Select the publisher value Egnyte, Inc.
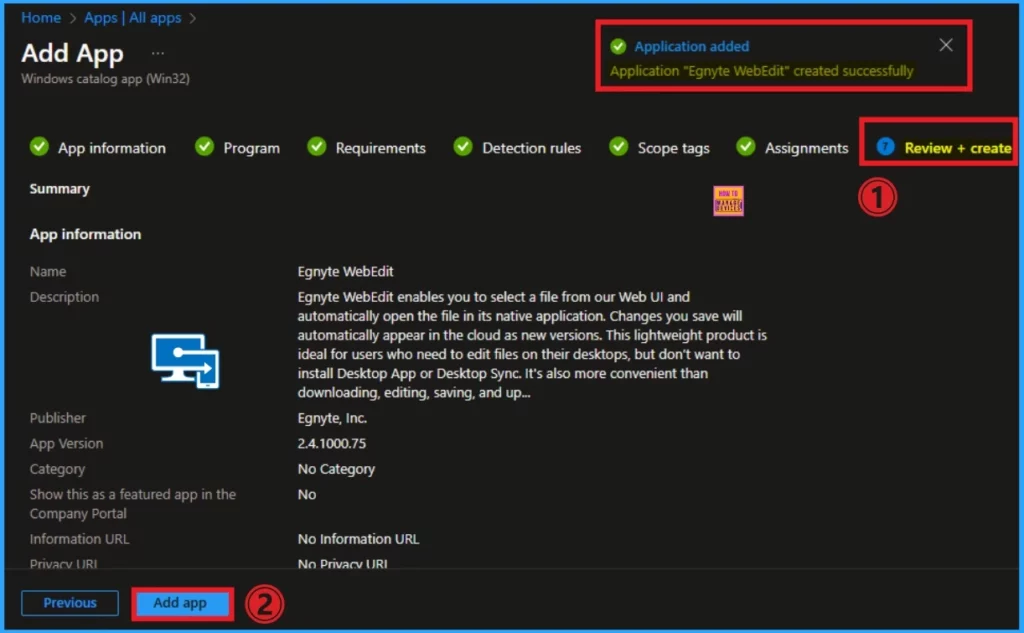1024x633 pixels. pyautogui.click(x=332, y=418)
